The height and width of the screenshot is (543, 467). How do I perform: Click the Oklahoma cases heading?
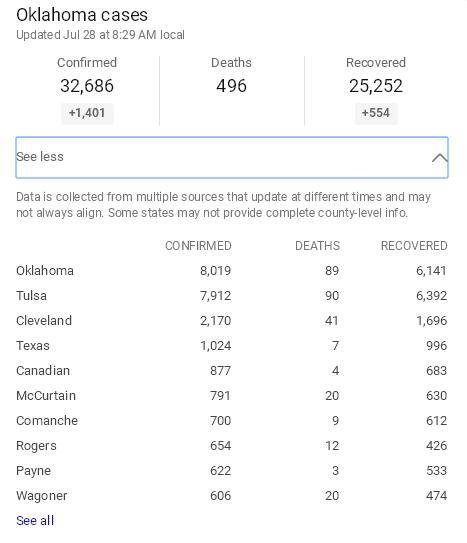pos(82,15)
